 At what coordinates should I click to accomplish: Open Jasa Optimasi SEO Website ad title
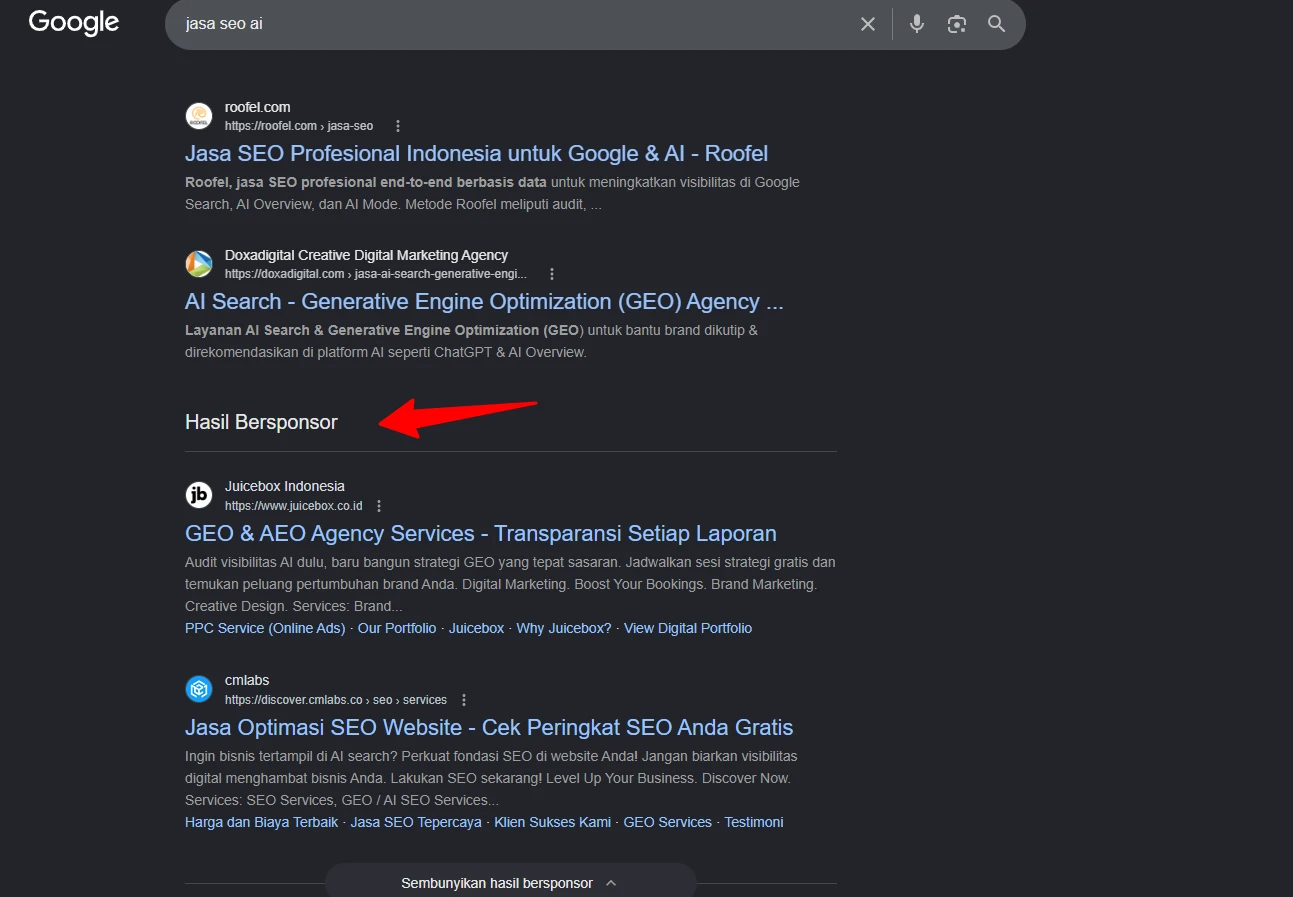tap(489, 727)
